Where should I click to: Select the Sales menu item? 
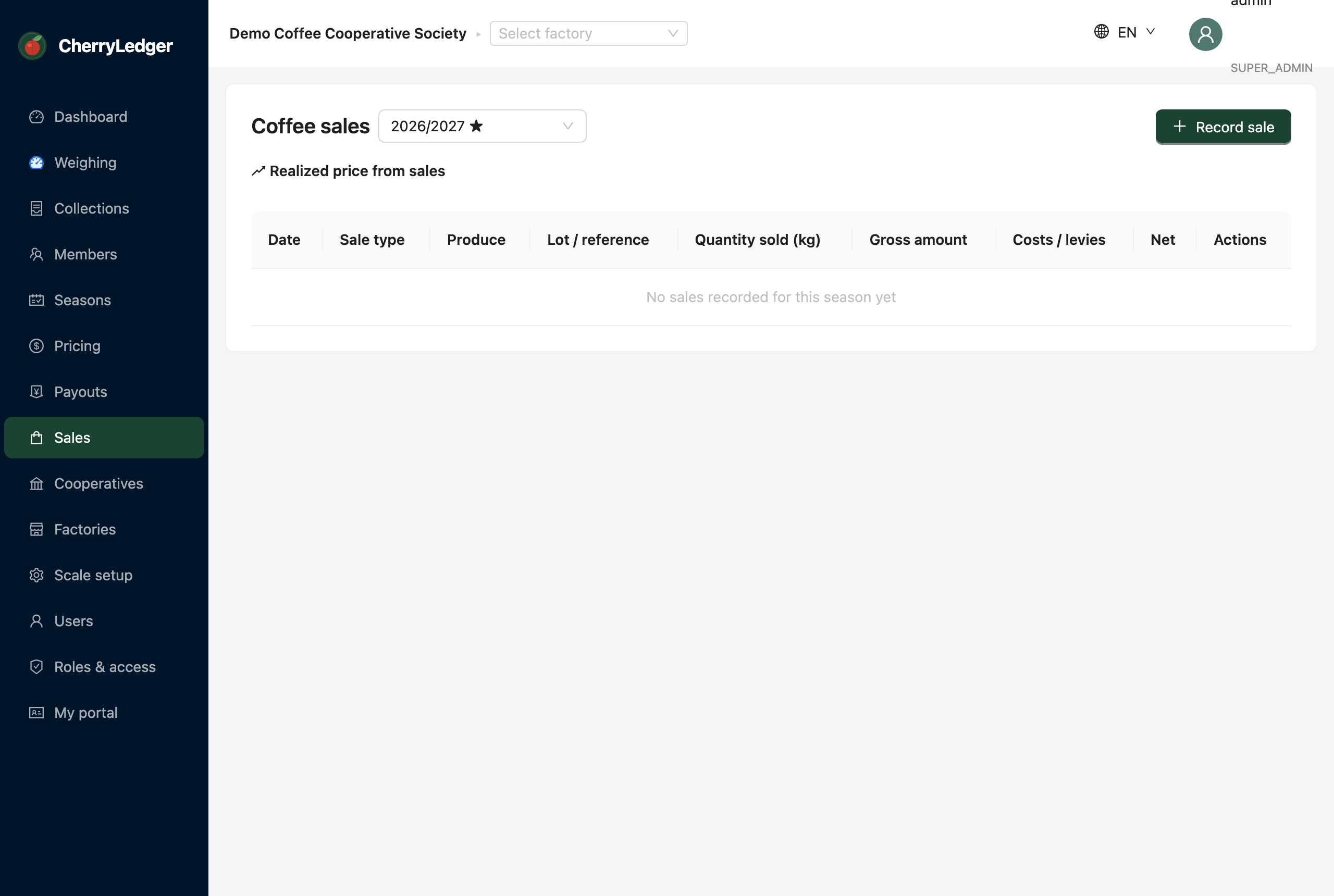(104, 438)
